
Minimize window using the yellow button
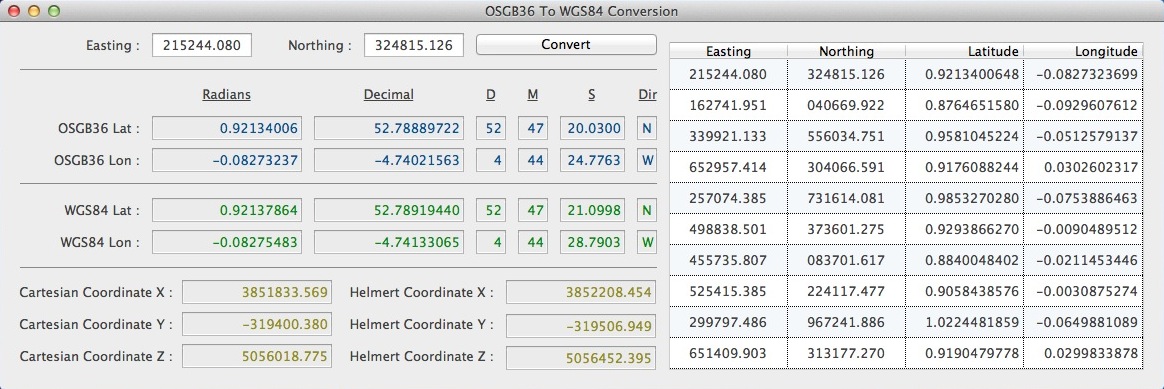[x=33, y=11]
